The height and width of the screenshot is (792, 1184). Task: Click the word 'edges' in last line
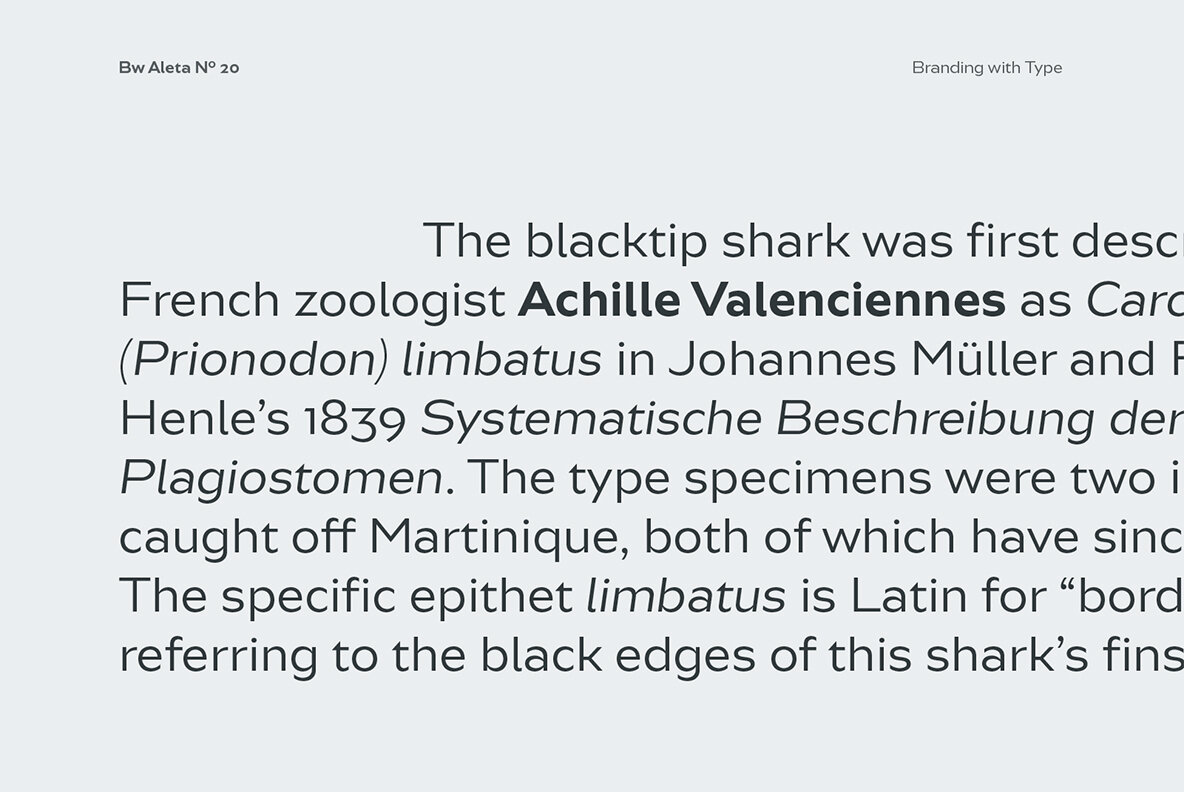coord(685,656)
